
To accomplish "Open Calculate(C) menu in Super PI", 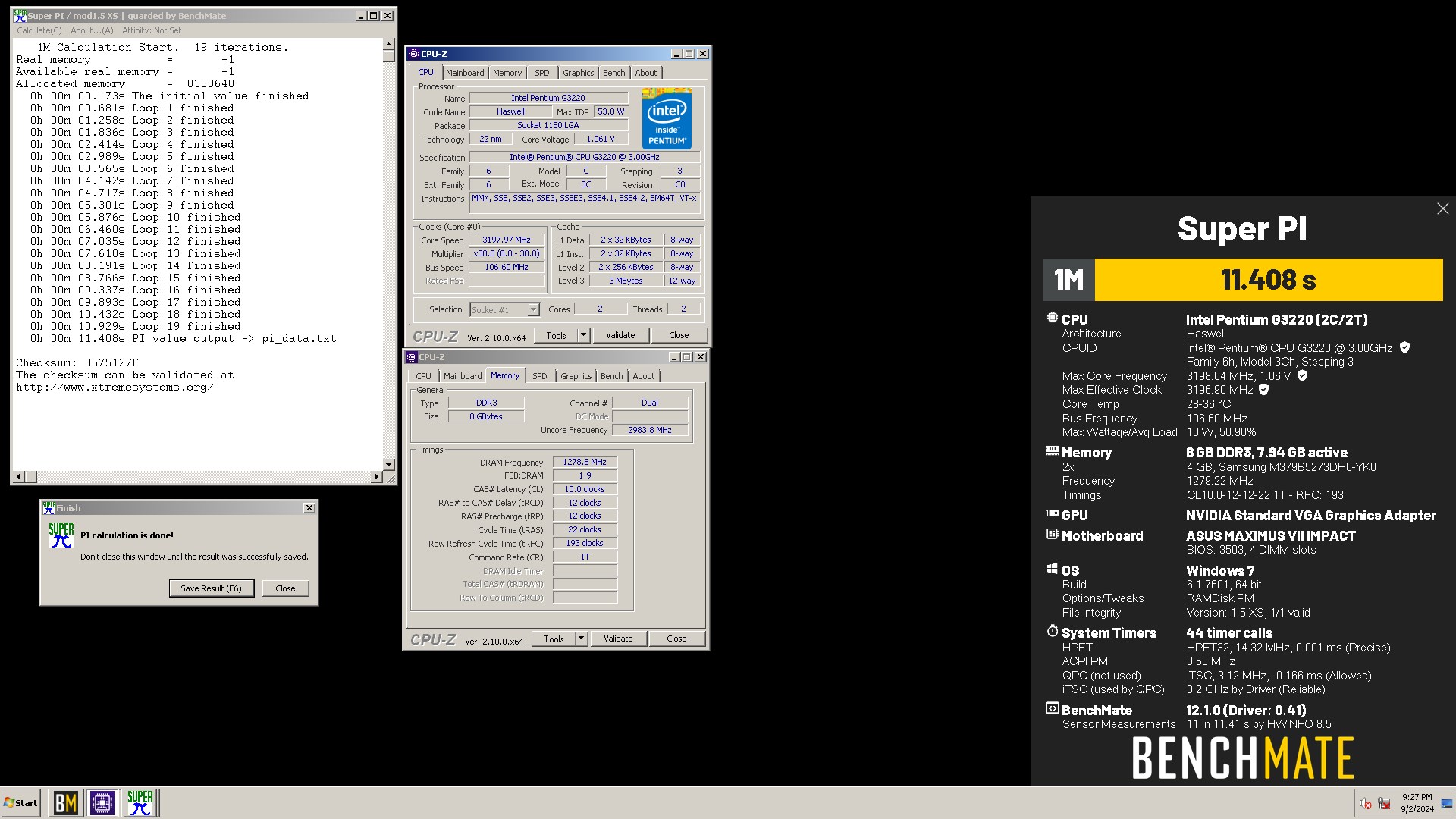I will click(x=39, y=30).
